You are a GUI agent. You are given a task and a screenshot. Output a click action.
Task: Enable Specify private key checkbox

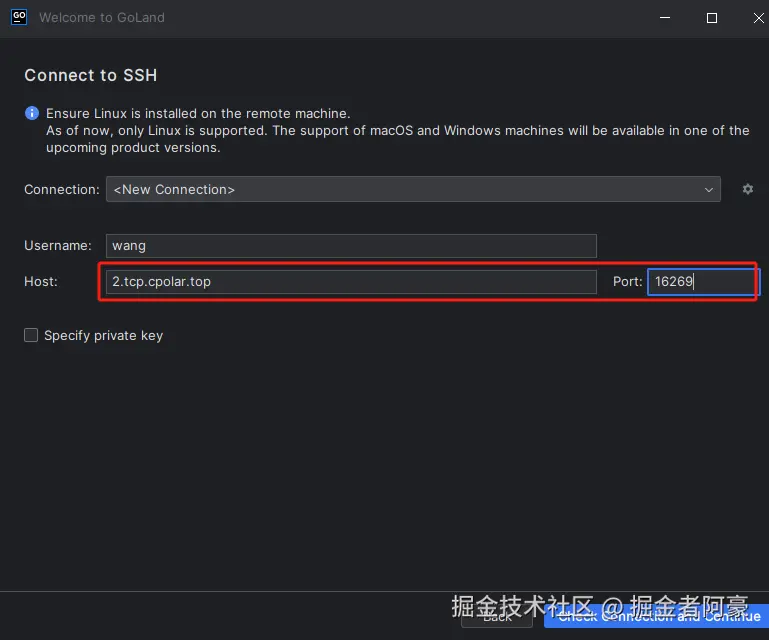pos(31,335)
